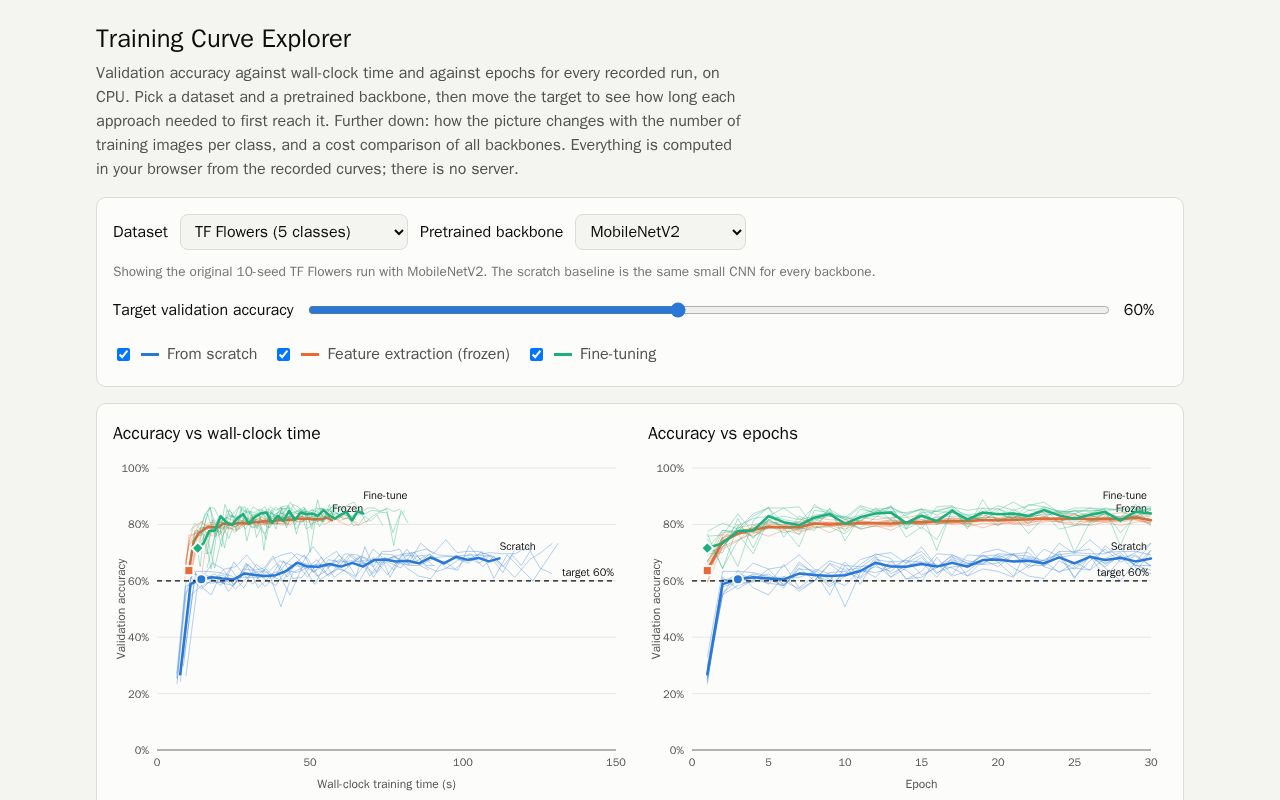Click the 'Accuracy vs epochs' chart title
The width and height of the screenshot is (1280, 800).
pos(723,433)
